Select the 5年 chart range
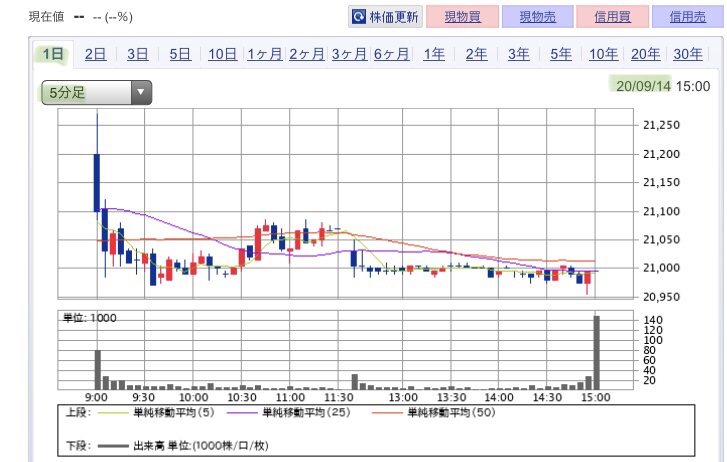The width and height of the screenshot is (727, 462). pos(561,54)
